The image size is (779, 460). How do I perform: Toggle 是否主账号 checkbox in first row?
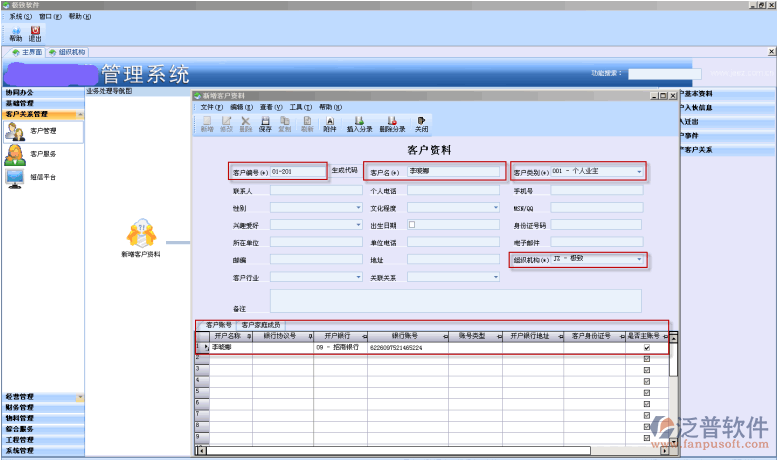click(647, 347)
